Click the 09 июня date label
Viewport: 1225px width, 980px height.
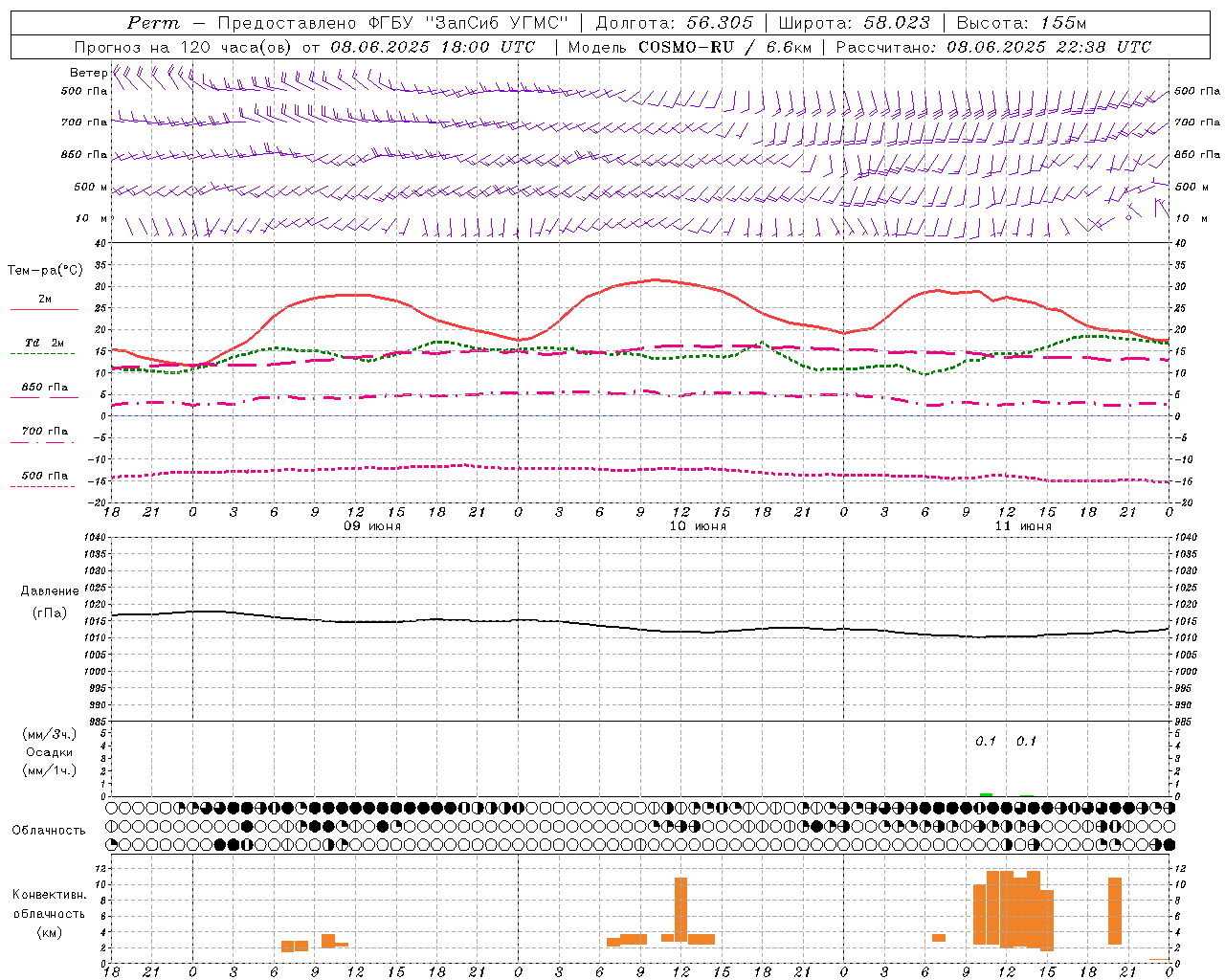pos(372,526)
